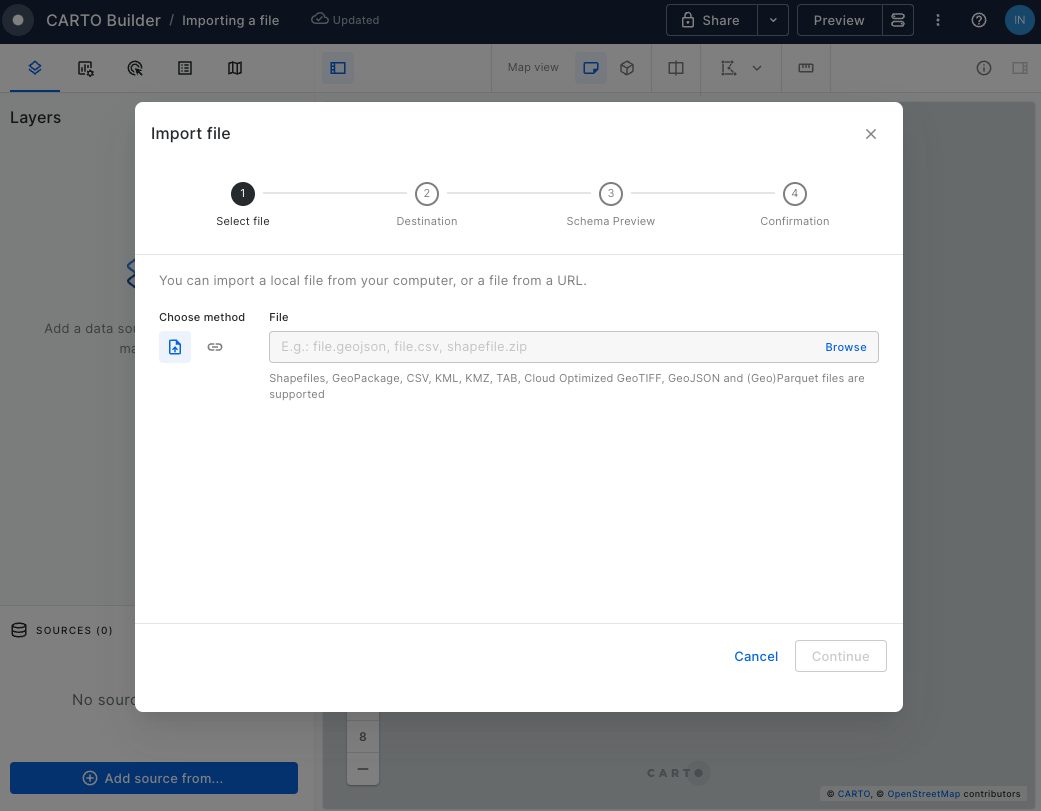
Task: Click the map zoom out minus button
Action: click(x=362, y=768)
